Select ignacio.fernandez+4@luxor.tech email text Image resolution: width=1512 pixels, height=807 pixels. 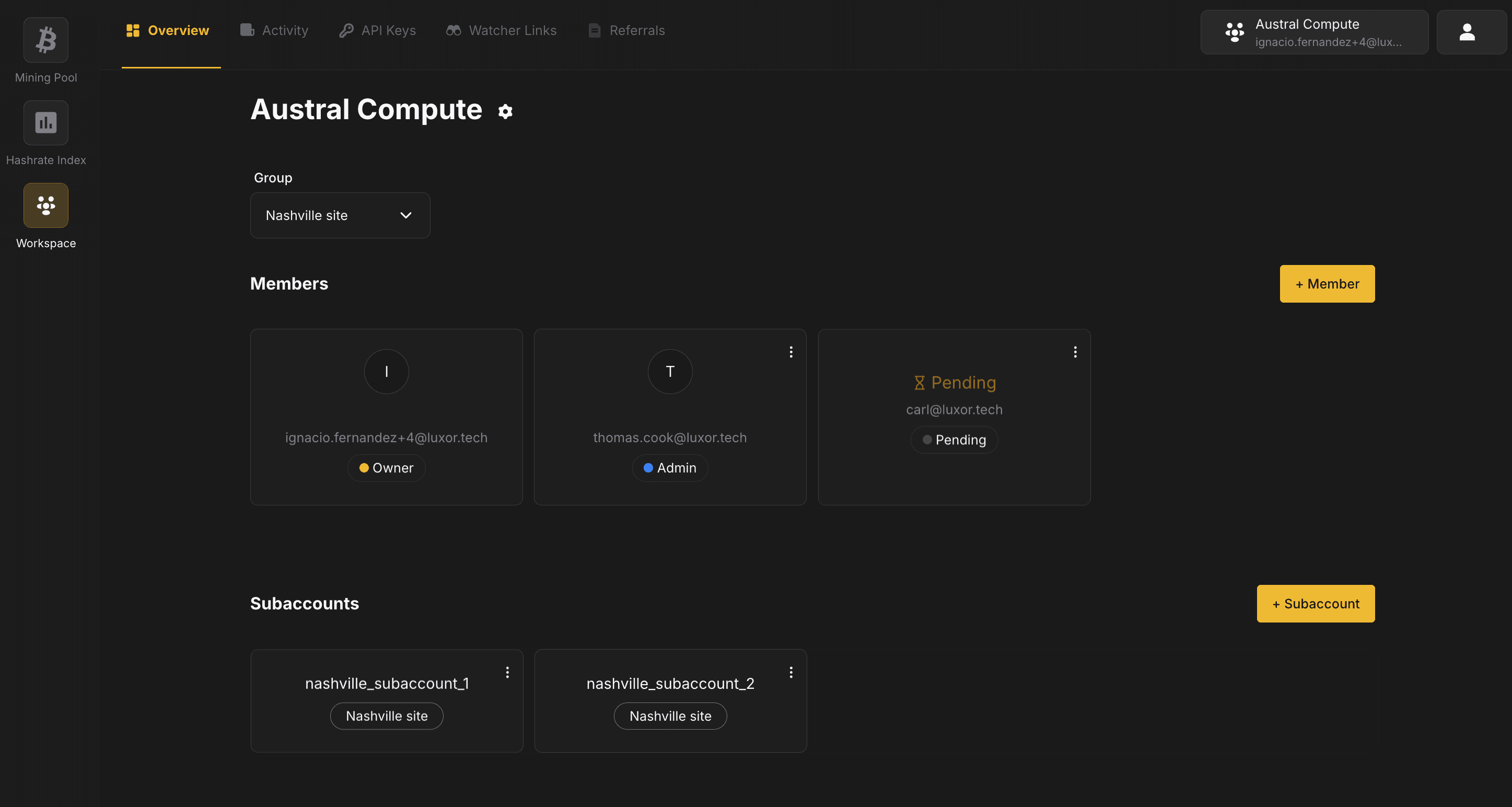386,437
